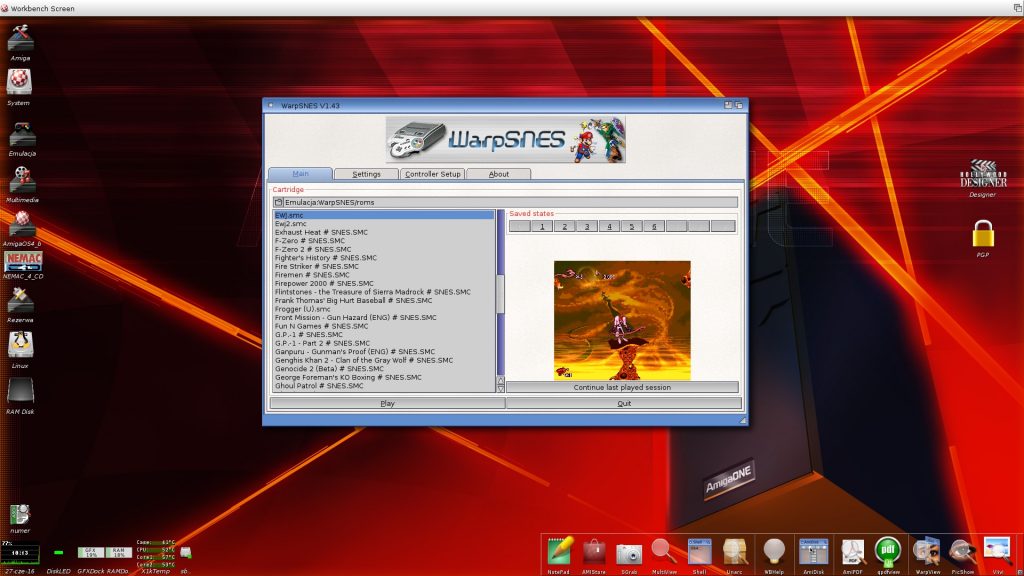
Task: Launch AmiDisk from the dock
Action: 813,552
